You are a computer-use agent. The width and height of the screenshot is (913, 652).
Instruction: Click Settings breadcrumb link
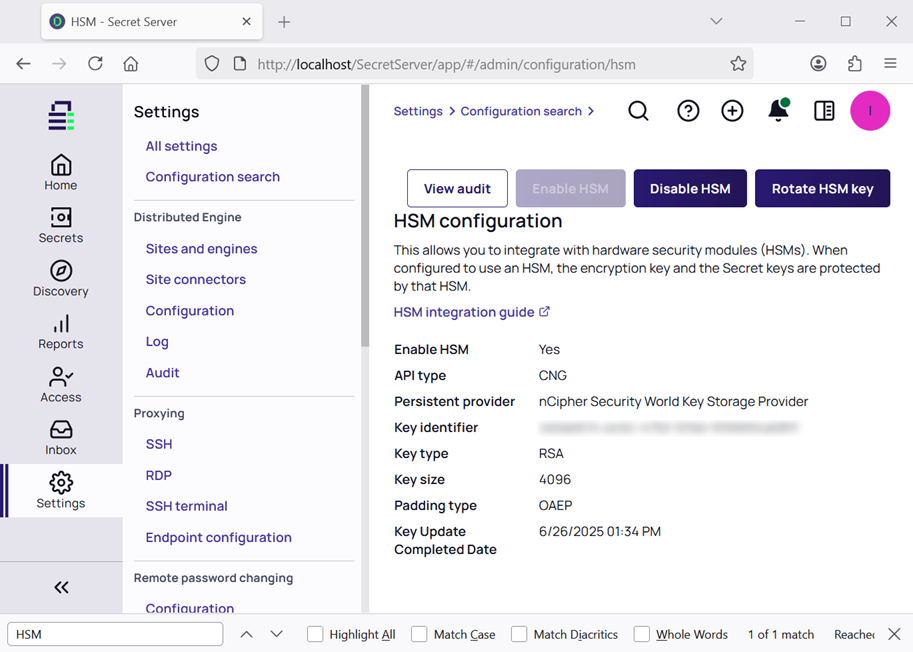pyautogui.click(x=418, y=111)
